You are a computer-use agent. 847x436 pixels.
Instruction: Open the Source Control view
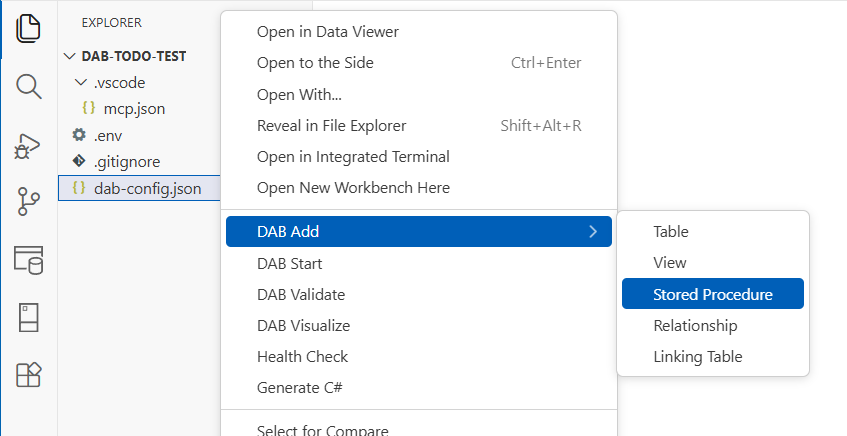pyautogui.click(x=28, y=202)
